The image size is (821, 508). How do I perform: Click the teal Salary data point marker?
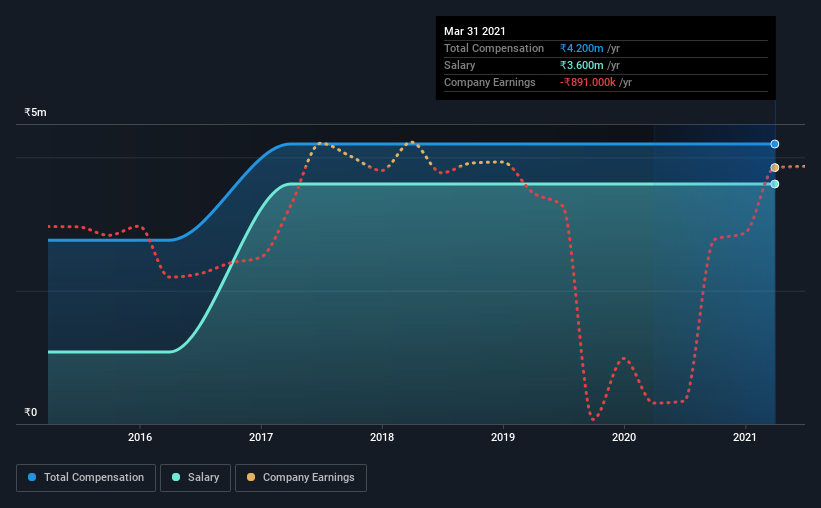click(774, 184)
